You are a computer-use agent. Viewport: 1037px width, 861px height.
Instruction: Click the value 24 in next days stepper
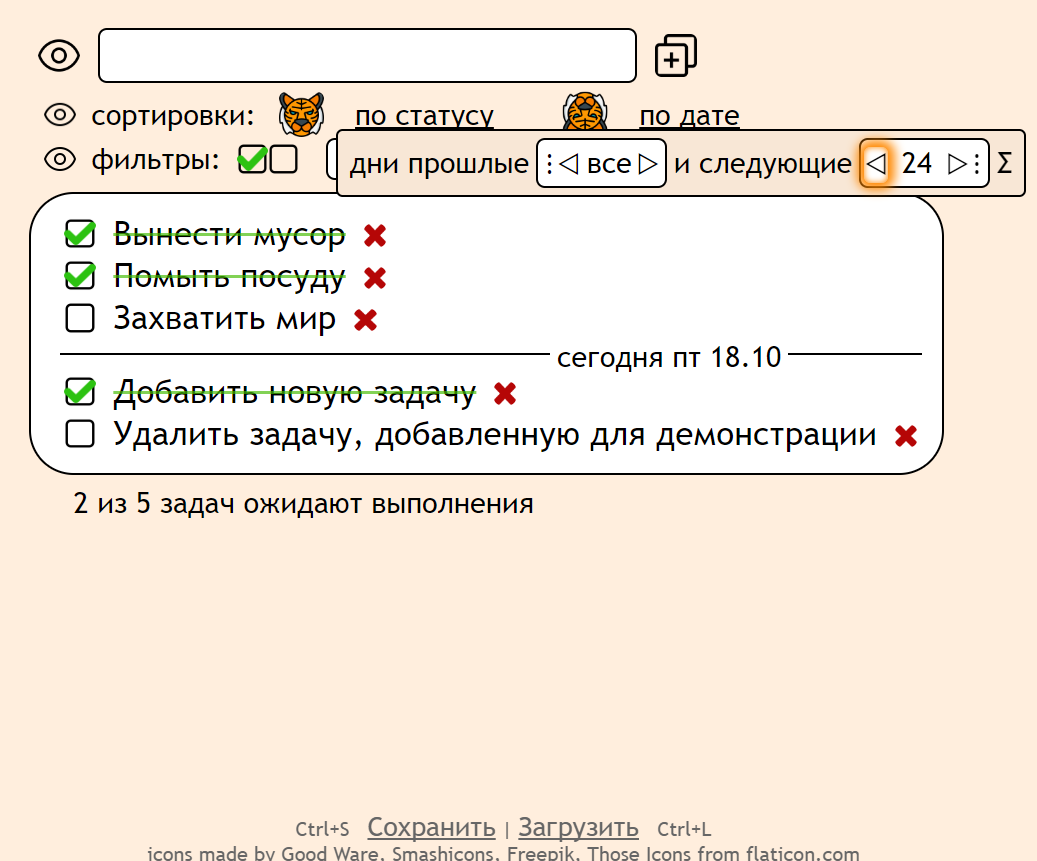pyautogui.click(x=917, y=163)
